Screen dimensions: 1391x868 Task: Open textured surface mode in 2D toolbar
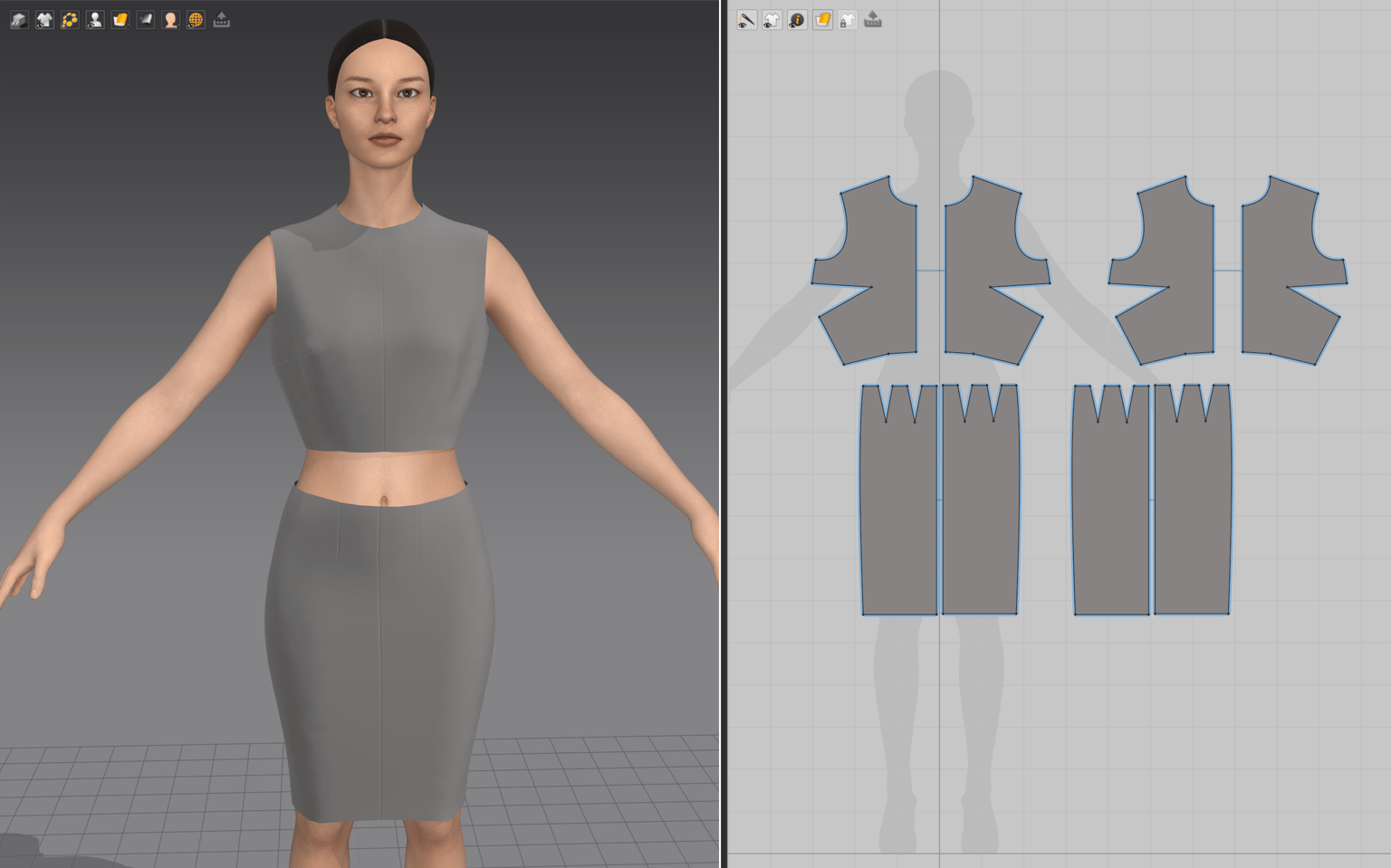pyautogui.click(x=822, y=20)
